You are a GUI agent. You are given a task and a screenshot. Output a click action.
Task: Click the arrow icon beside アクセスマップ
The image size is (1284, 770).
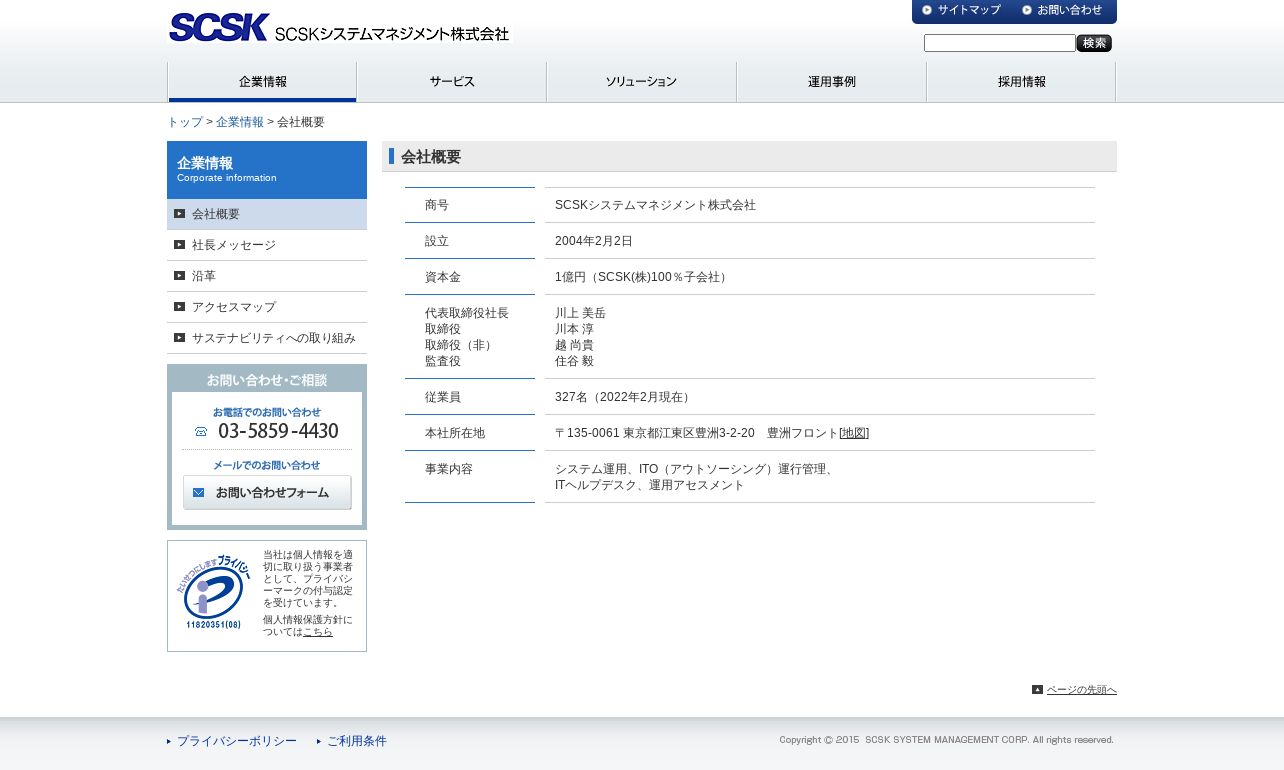coord(179,306)
